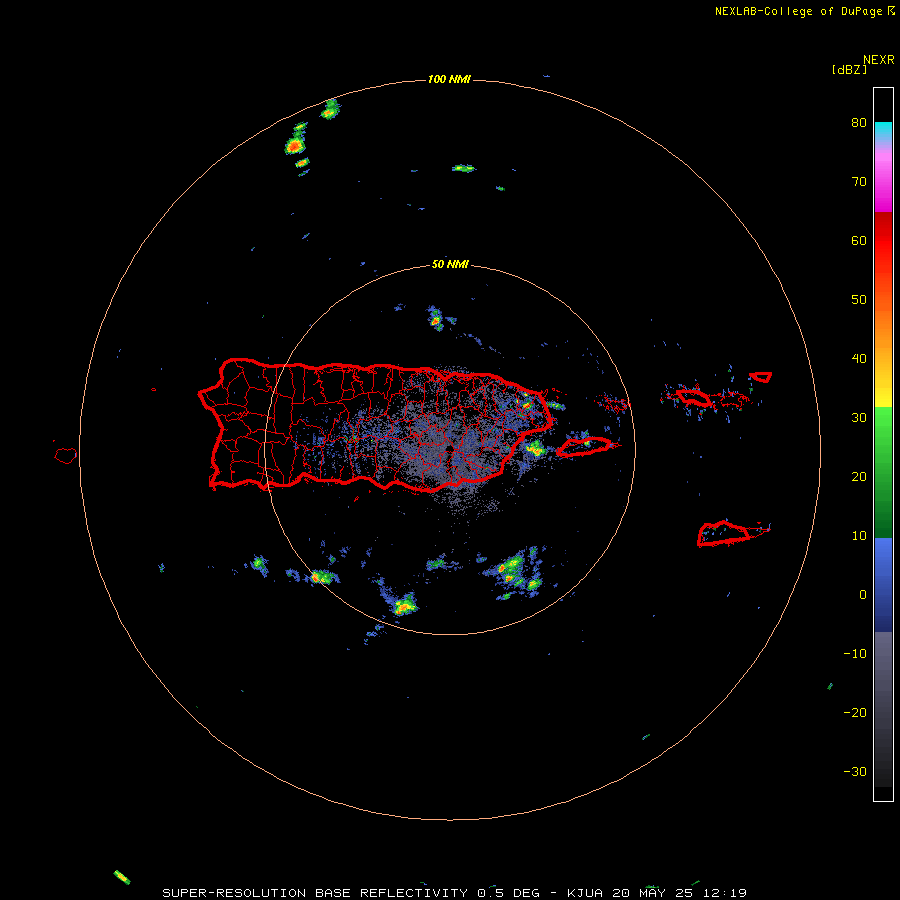The image size is (900, 900).
Task: Click the 30 value on dBZ scale
Action: 859,418
